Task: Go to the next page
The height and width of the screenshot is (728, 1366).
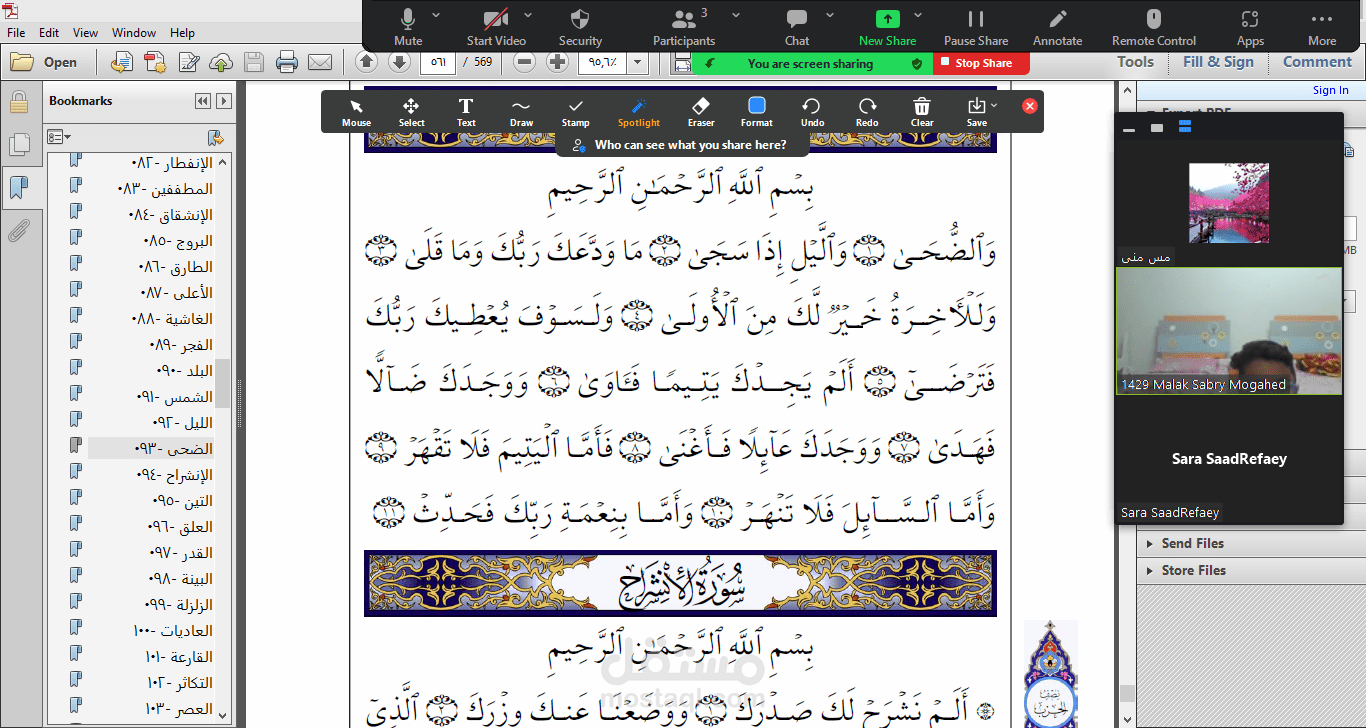Action: click(399, 62)
